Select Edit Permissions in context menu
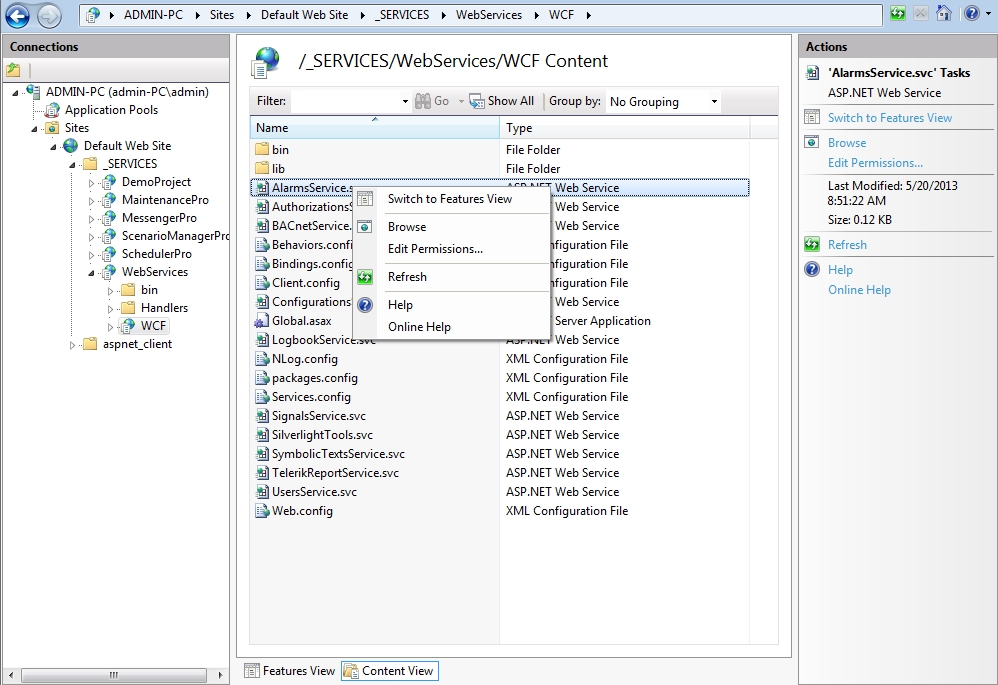This screenshot has height=685, width=998. [x=435, y=249]
